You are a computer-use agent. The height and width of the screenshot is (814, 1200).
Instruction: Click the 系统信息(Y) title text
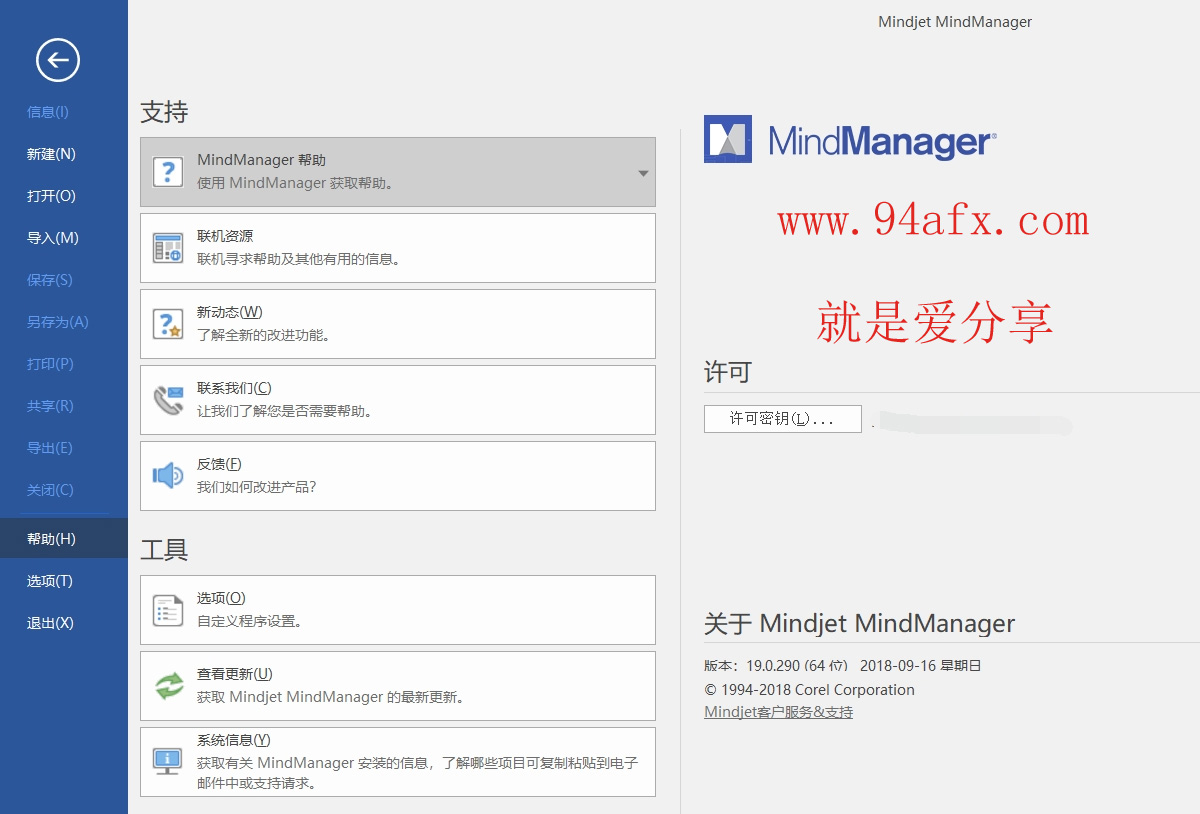(x=234, y=740)
